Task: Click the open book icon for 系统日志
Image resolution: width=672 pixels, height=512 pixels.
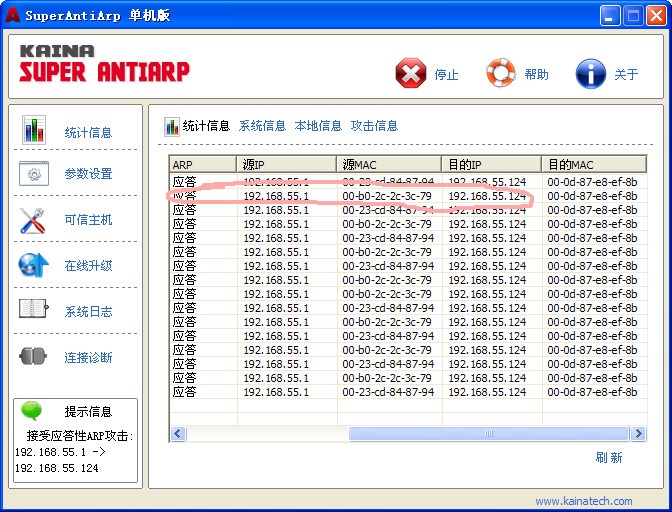Action: 34,309
